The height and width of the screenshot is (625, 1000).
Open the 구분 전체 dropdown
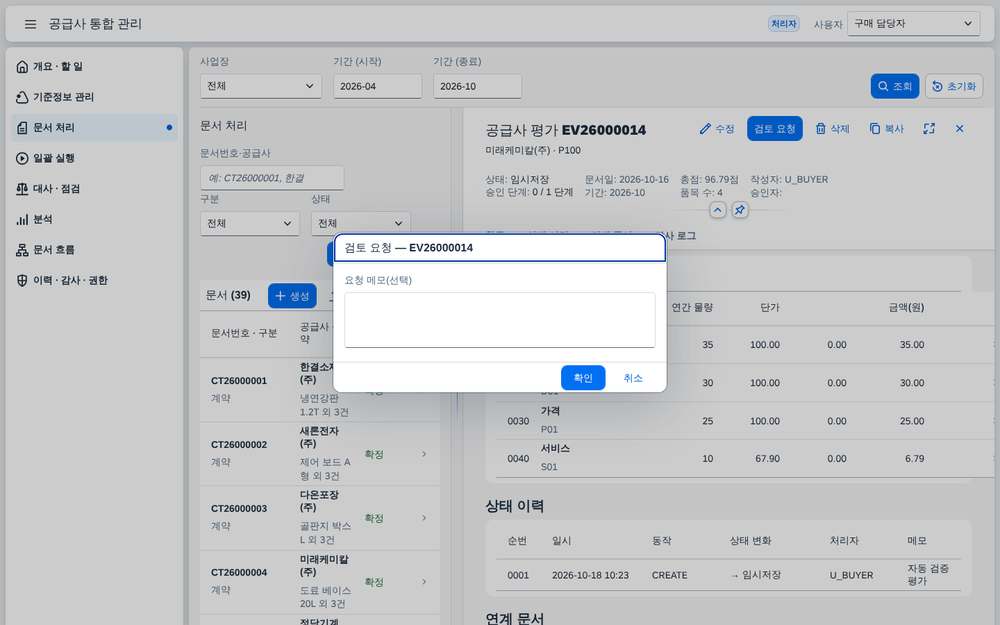point(249,224)
